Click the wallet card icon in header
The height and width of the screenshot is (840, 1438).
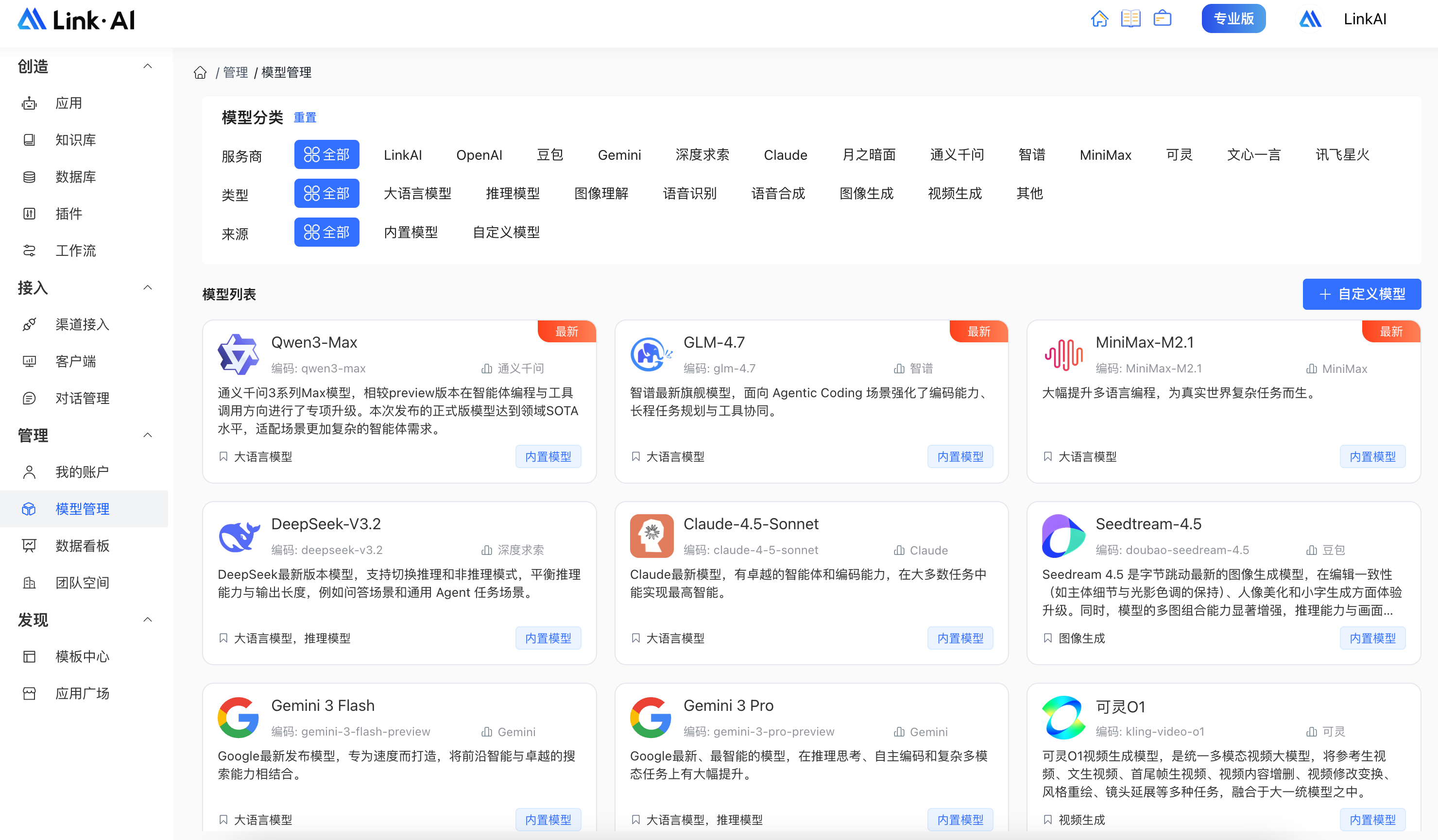(x=1163, y=19)
